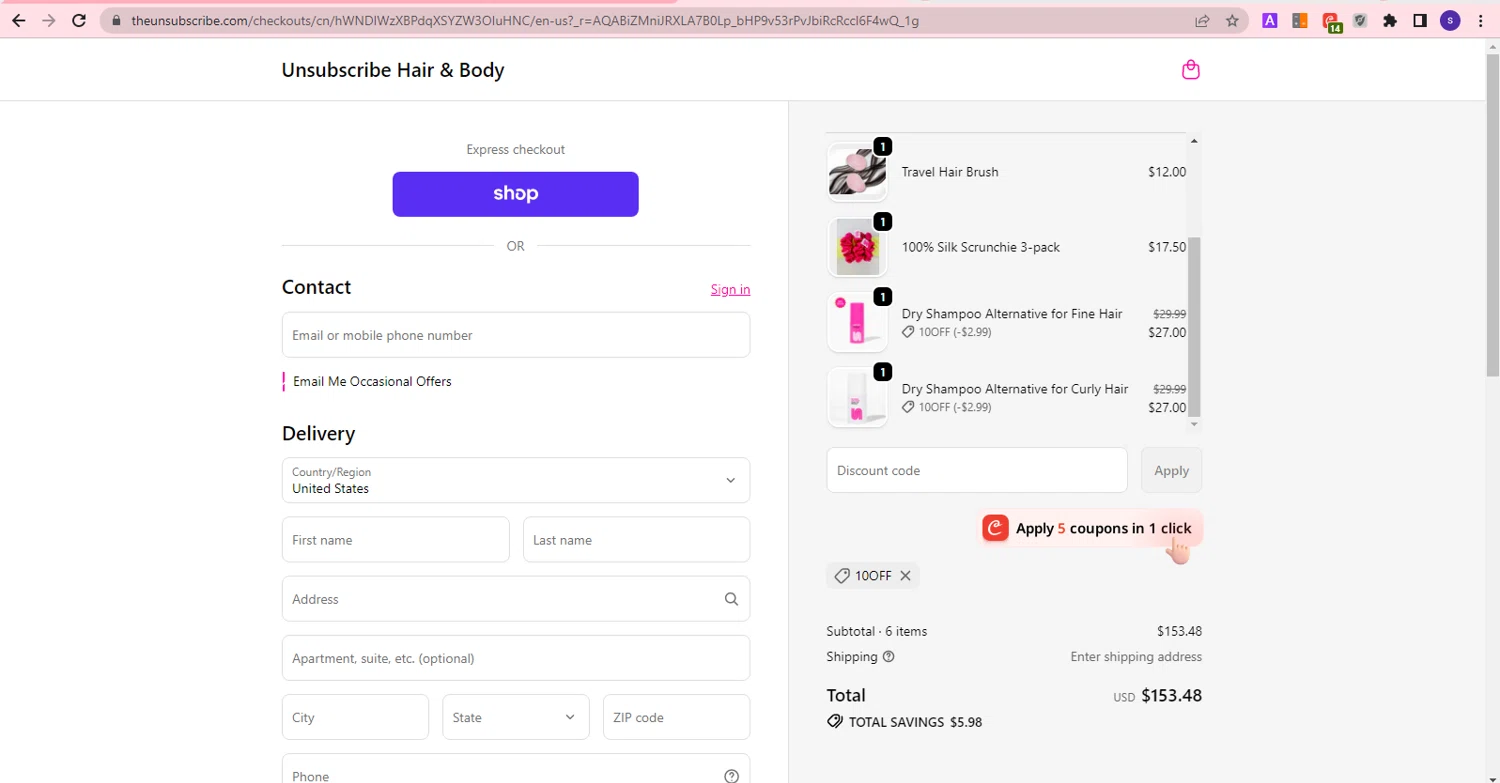Click the 'Travel Hair Brush' product name
Screen dimensions: 1500x783
pos(950,172)
